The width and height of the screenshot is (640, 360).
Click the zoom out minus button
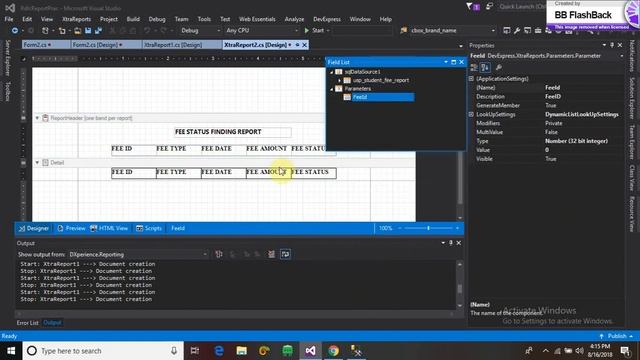point(400,228)
